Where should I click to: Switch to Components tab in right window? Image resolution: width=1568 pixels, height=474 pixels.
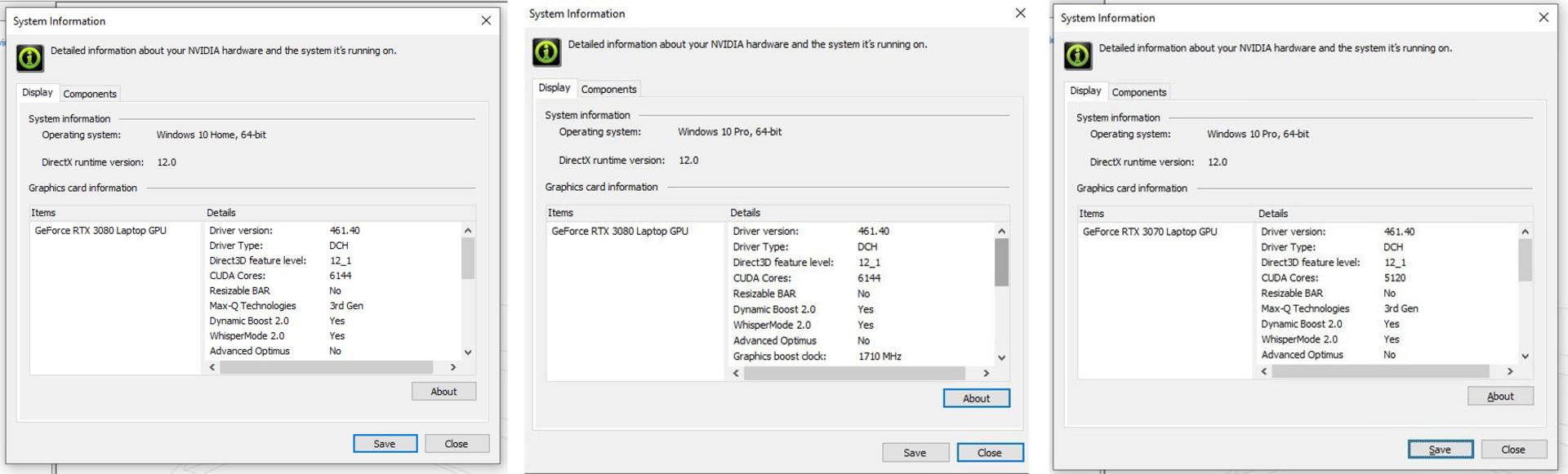pyautogui.click(x=1138, y=92)
